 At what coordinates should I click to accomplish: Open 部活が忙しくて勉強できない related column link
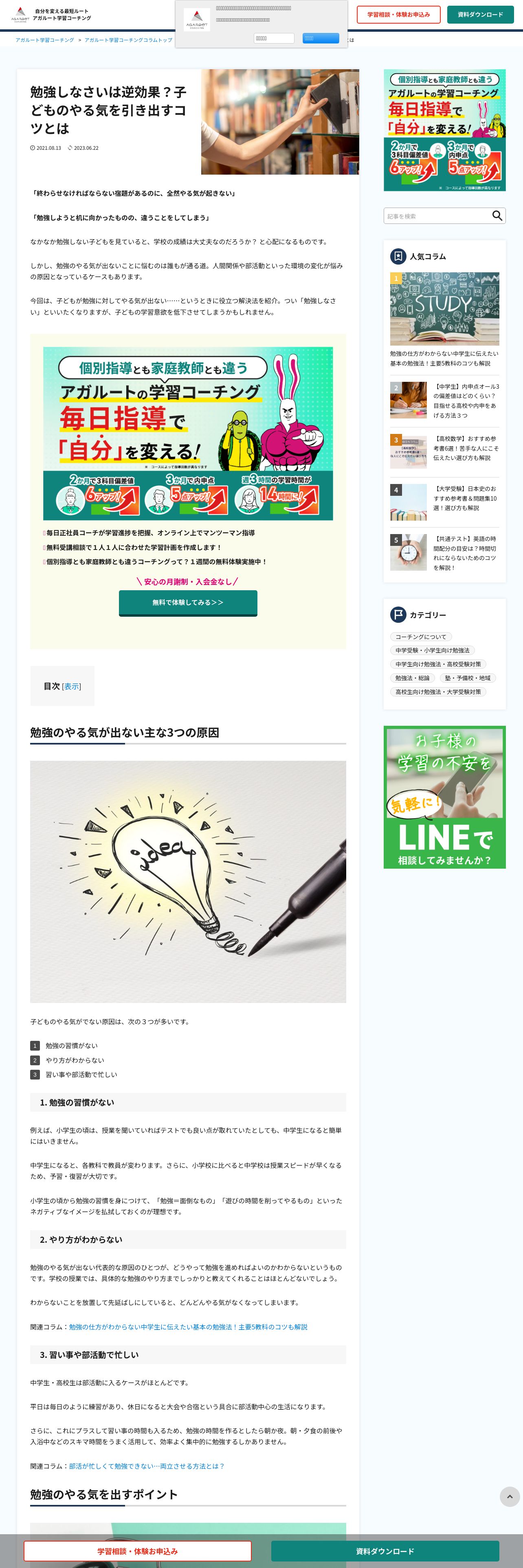pos(146,1466)
